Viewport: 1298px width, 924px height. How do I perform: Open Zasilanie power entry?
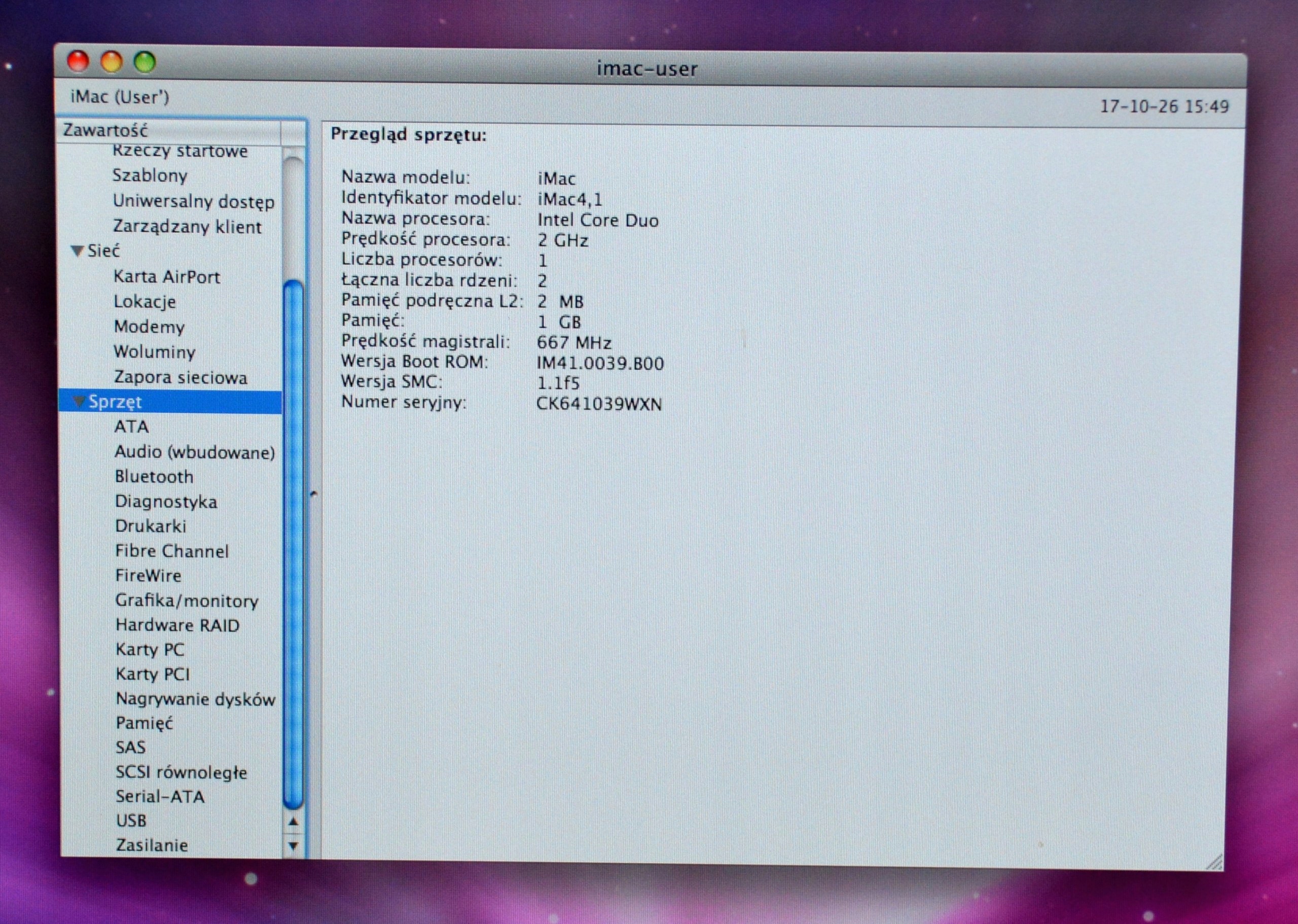click(x=151, y=845)
